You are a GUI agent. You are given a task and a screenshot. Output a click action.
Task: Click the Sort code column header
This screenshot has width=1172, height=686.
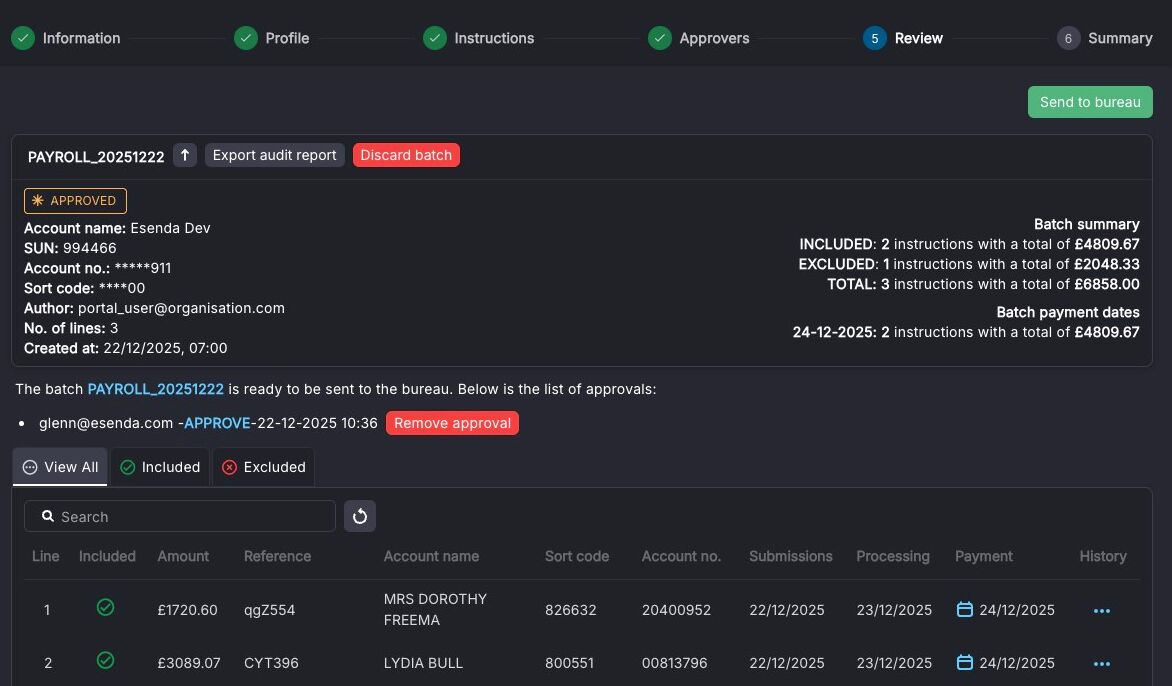click(x=577, y=557)
